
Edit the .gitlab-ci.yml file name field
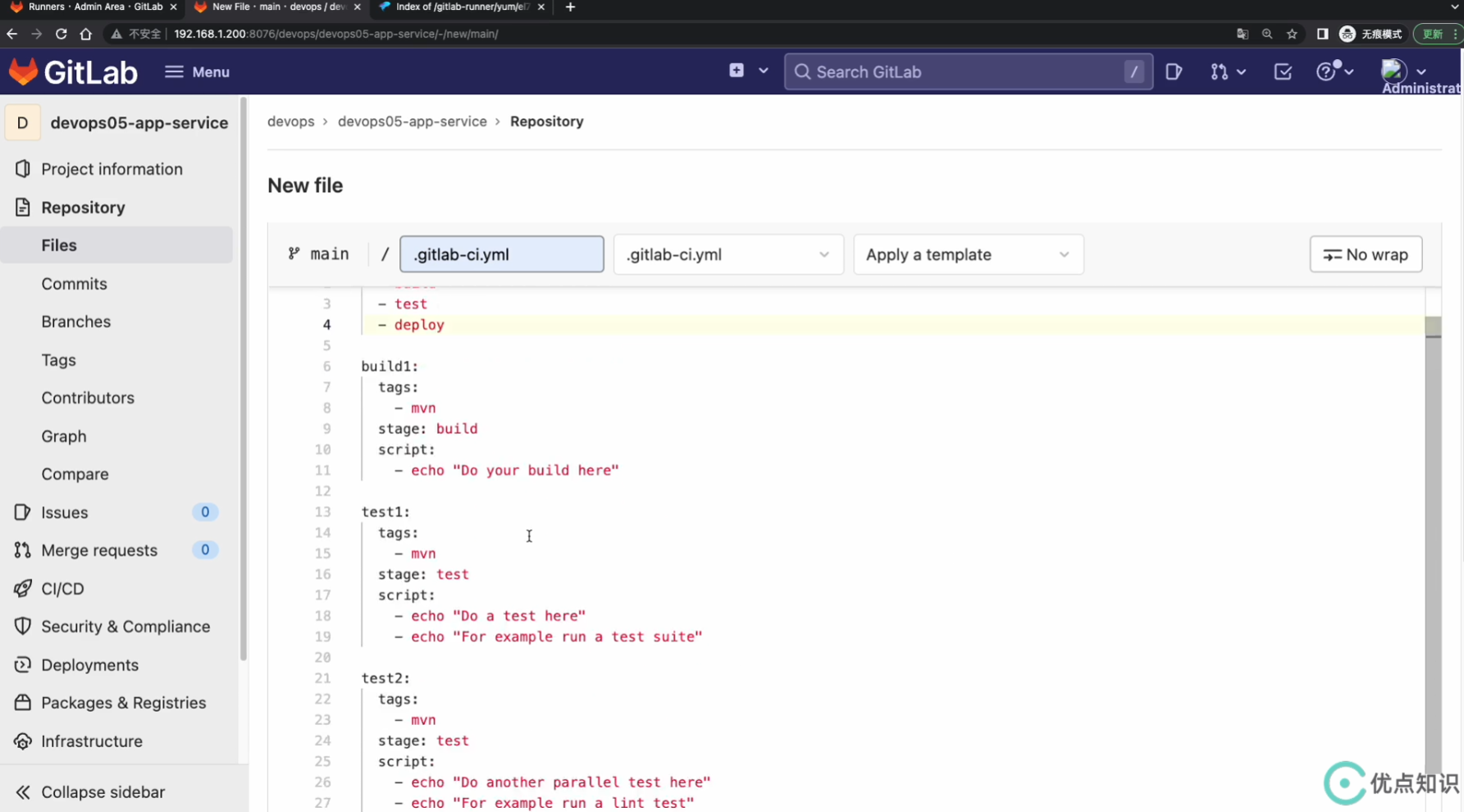pyautogui.click(x=502, y=254)
